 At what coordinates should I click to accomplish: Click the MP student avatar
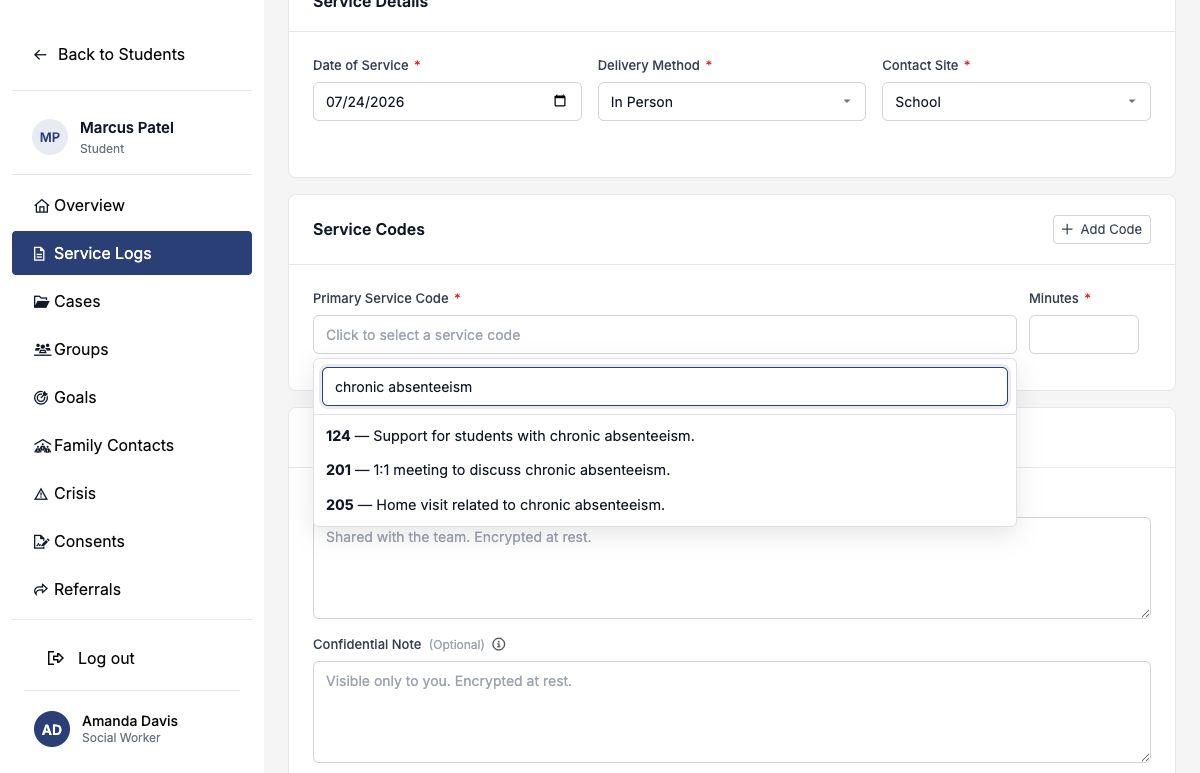(x=50, y=137)
